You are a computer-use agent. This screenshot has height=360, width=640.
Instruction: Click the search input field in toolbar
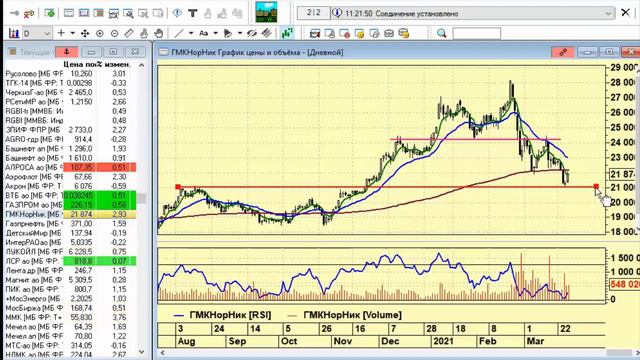tap(476, 33)
